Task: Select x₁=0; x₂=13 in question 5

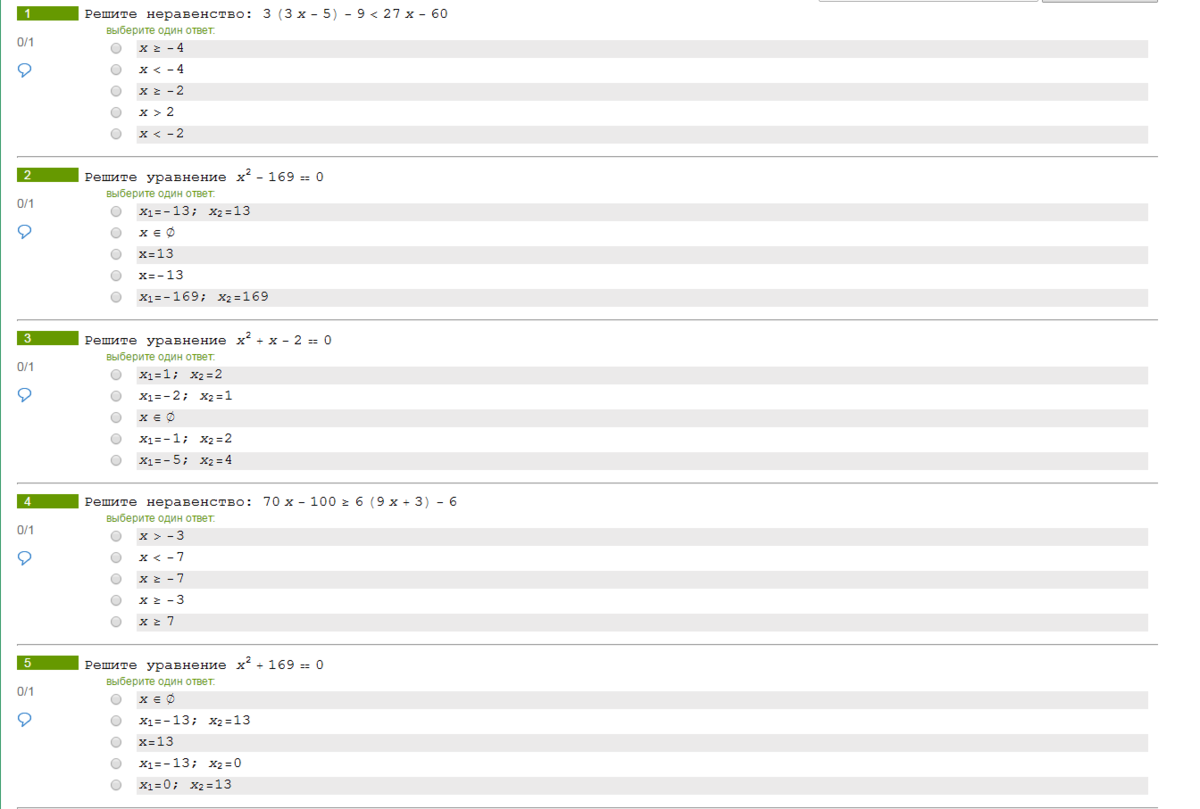Action: point(116,785)
